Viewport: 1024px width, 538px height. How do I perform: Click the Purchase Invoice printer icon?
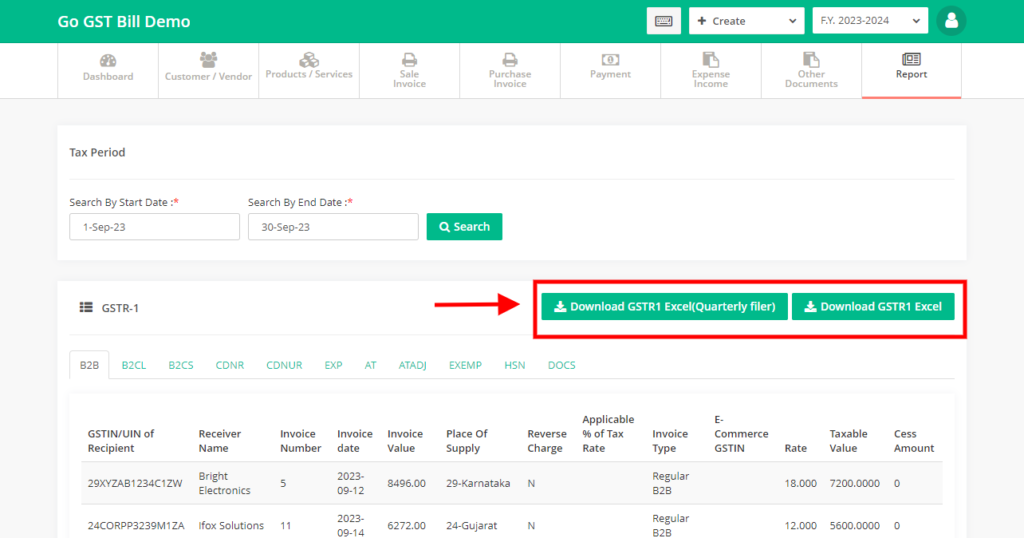(x=510, y=60)
